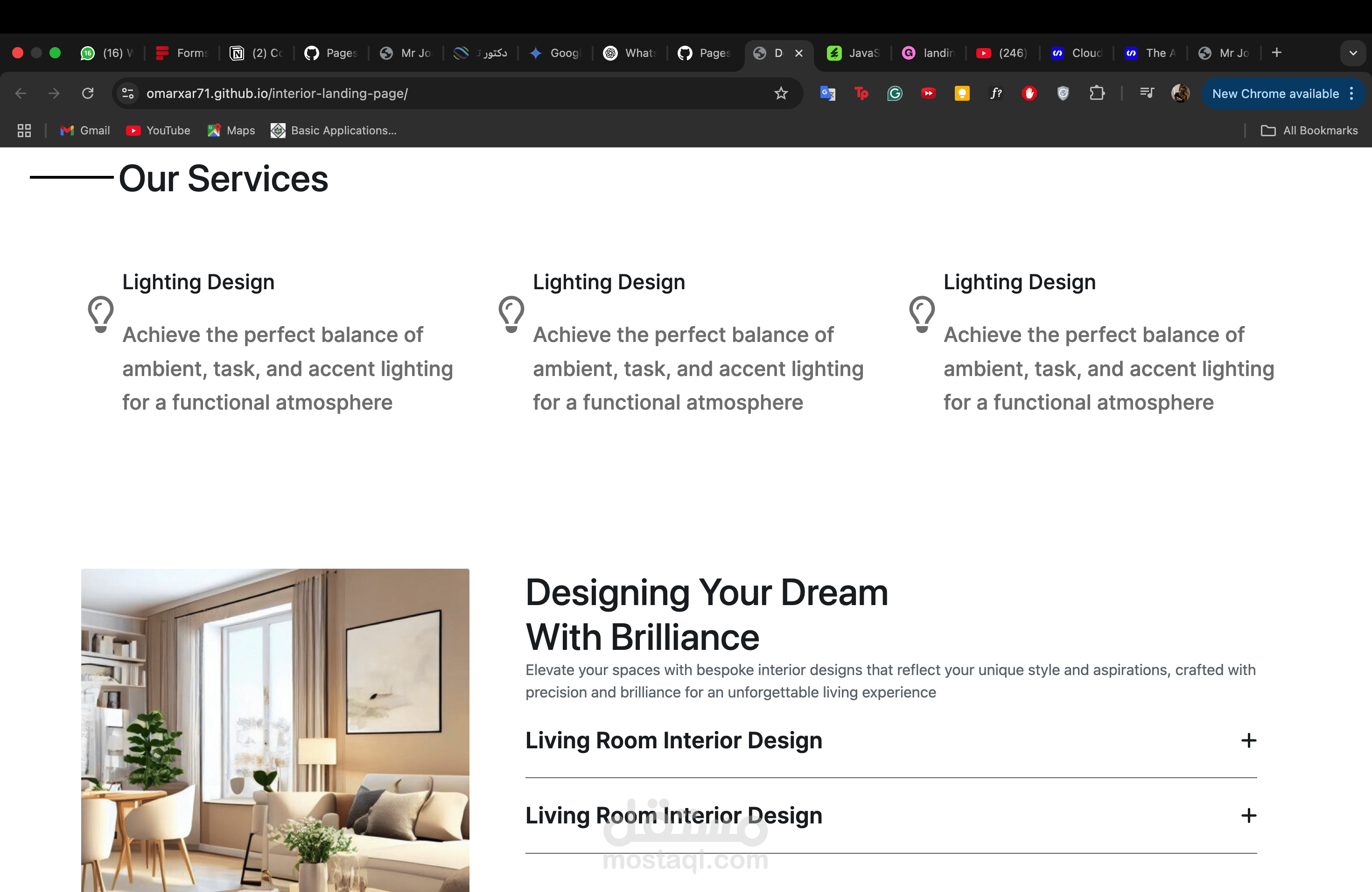Reload the current page

88,93
